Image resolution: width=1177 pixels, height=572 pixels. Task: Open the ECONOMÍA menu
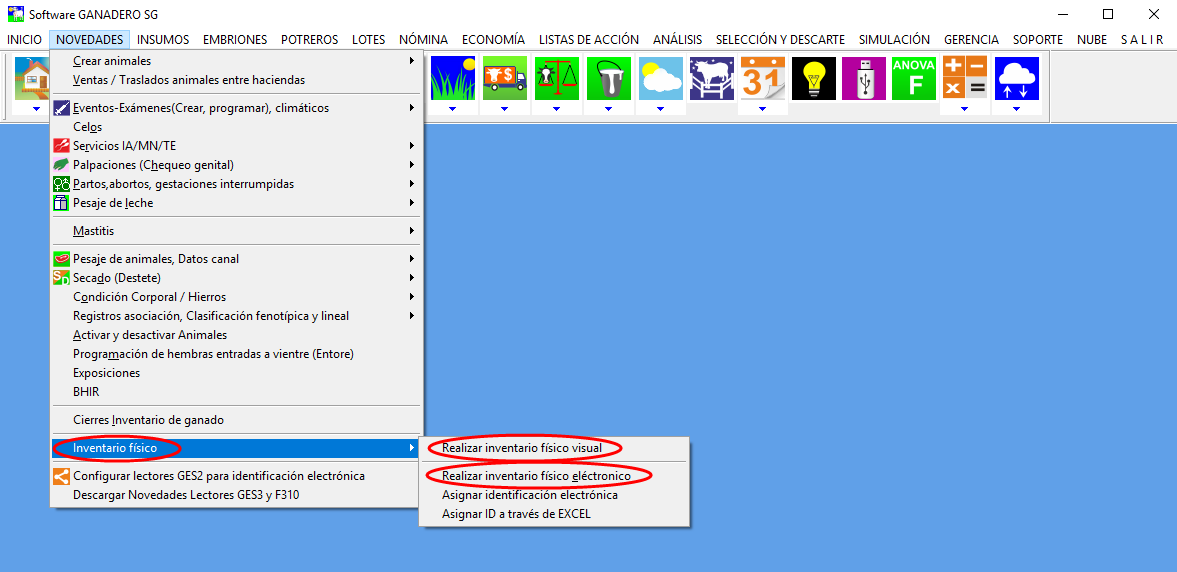493,40
